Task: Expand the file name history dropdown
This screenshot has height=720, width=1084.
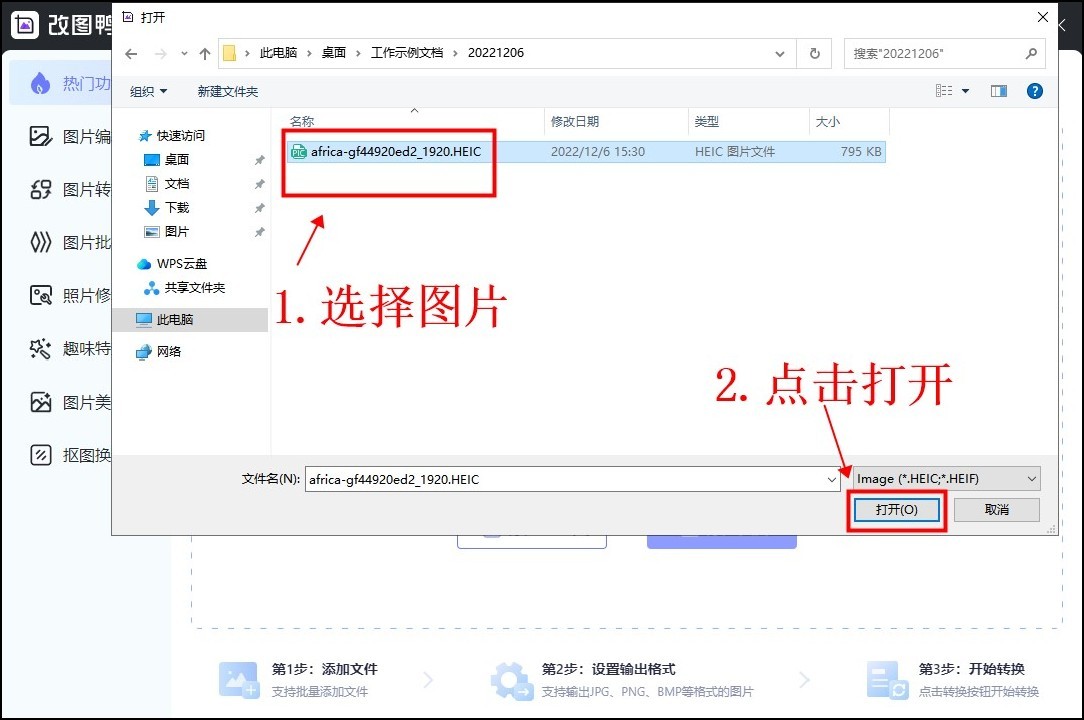Action: (833, 479)
